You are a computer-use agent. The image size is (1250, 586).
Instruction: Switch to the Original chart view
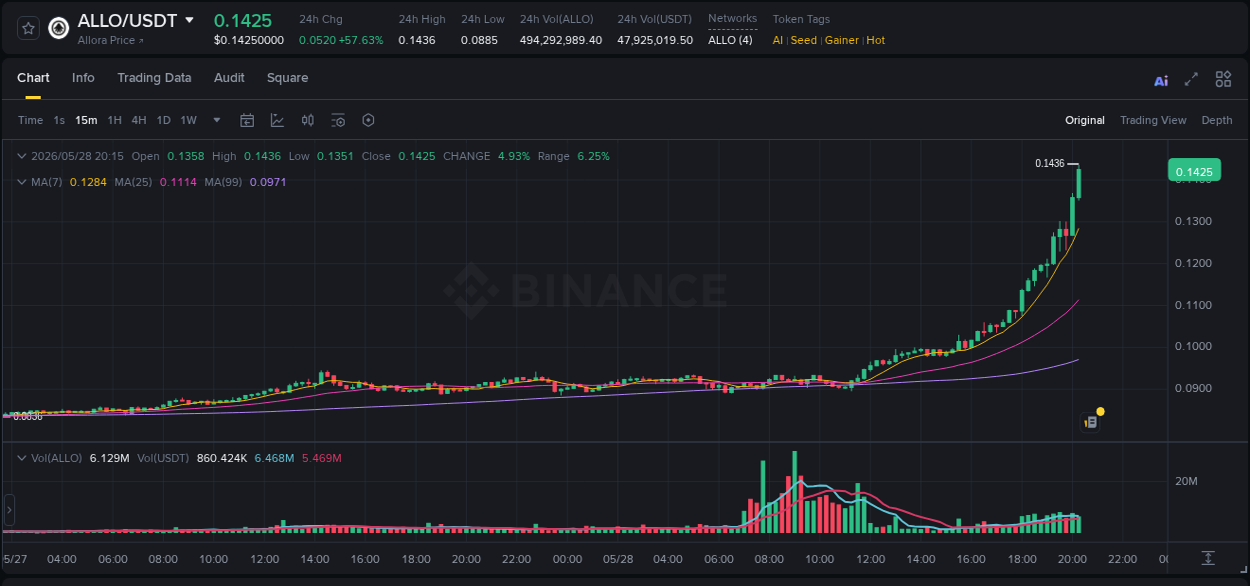coord(1085,120)
